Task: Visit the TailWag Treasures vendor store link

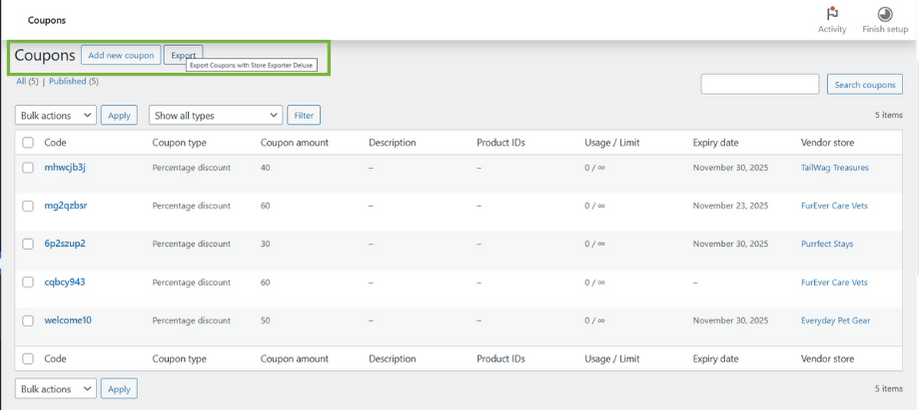Action: point(834,168)
